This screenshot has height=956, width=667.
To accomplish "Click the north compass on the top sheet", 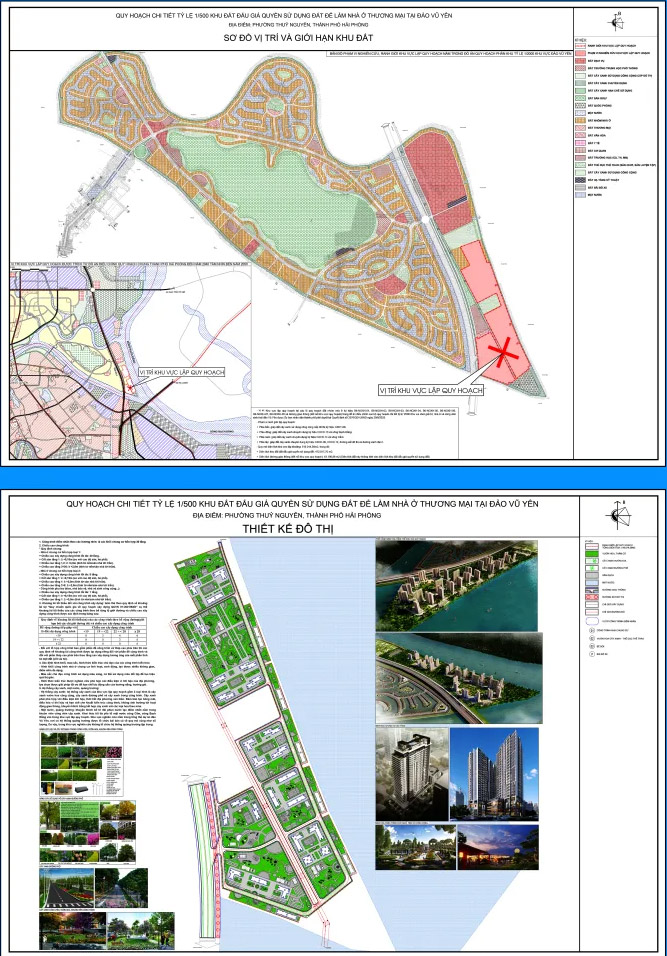I will [x=616, y=22].
